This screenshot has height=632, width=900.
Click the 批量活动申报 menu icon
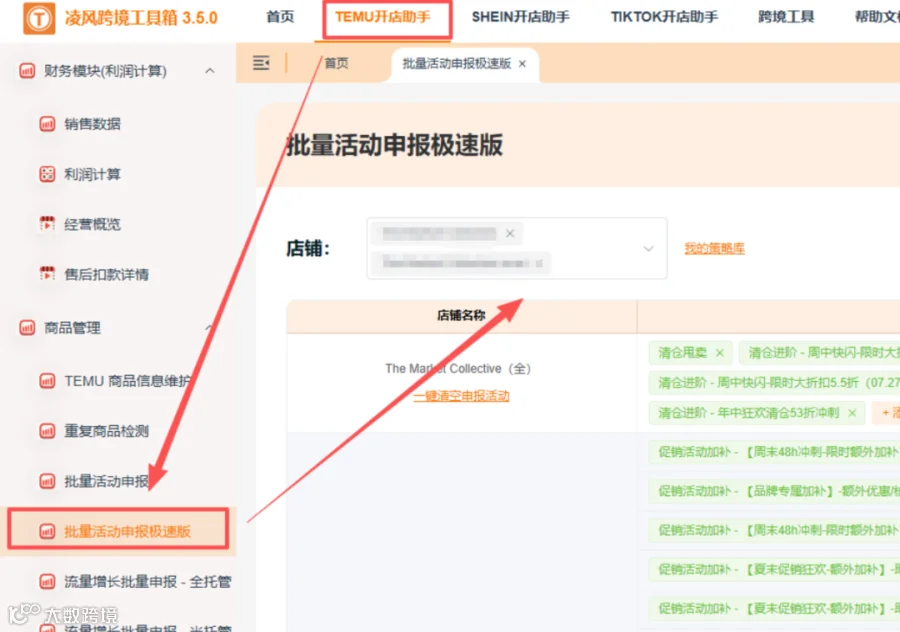pyautogui.click(x=47, y=481)
